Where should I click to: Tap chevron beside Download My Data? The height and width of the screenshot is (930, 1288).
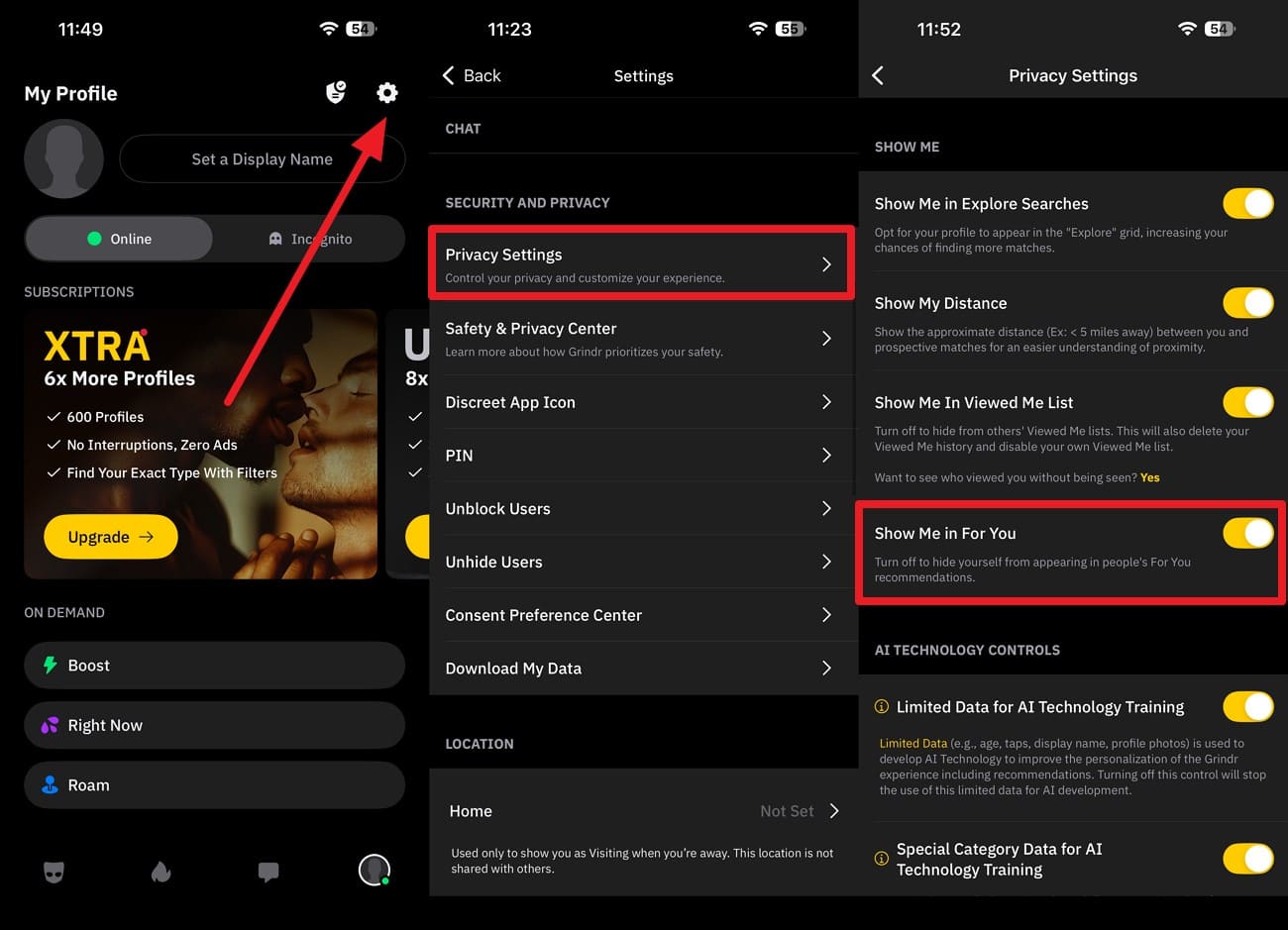[826, 669]
